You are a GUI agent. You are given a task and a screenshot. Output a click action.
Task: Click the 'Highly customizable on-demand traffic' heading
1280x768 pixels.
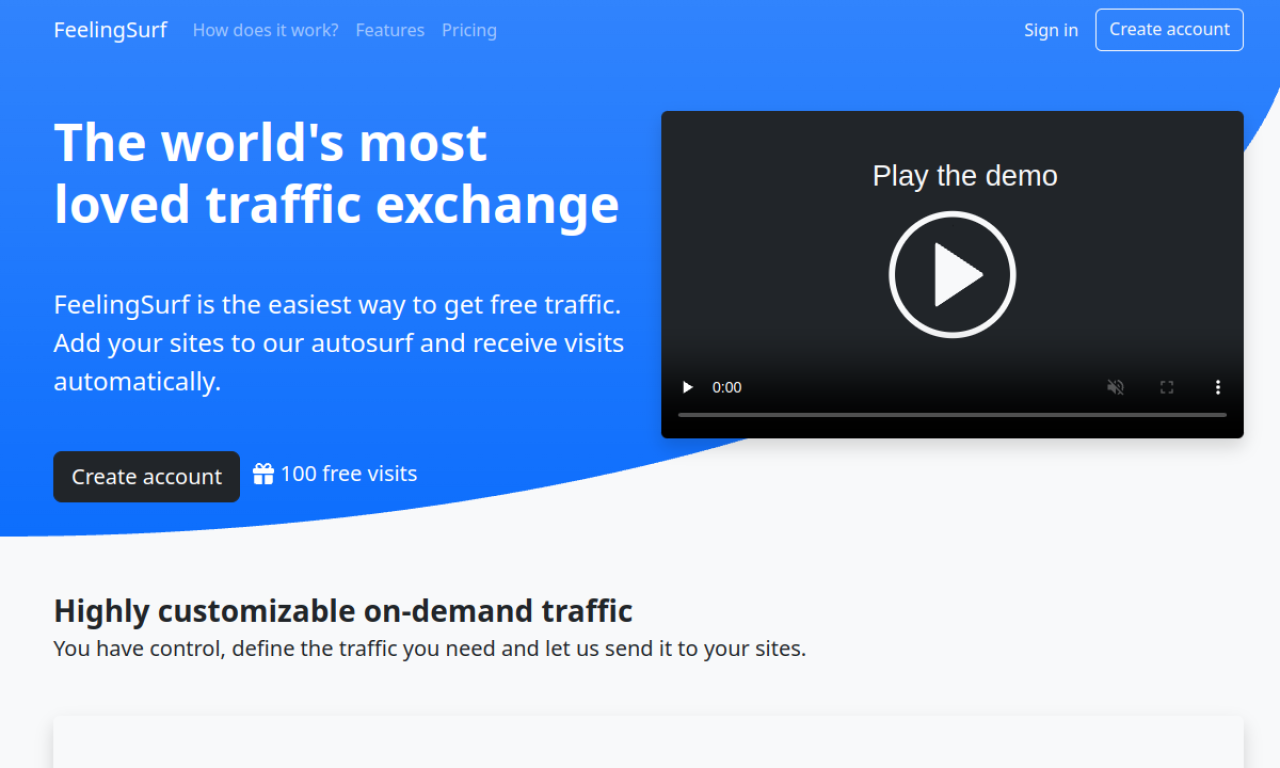click(x=343, y=610)
